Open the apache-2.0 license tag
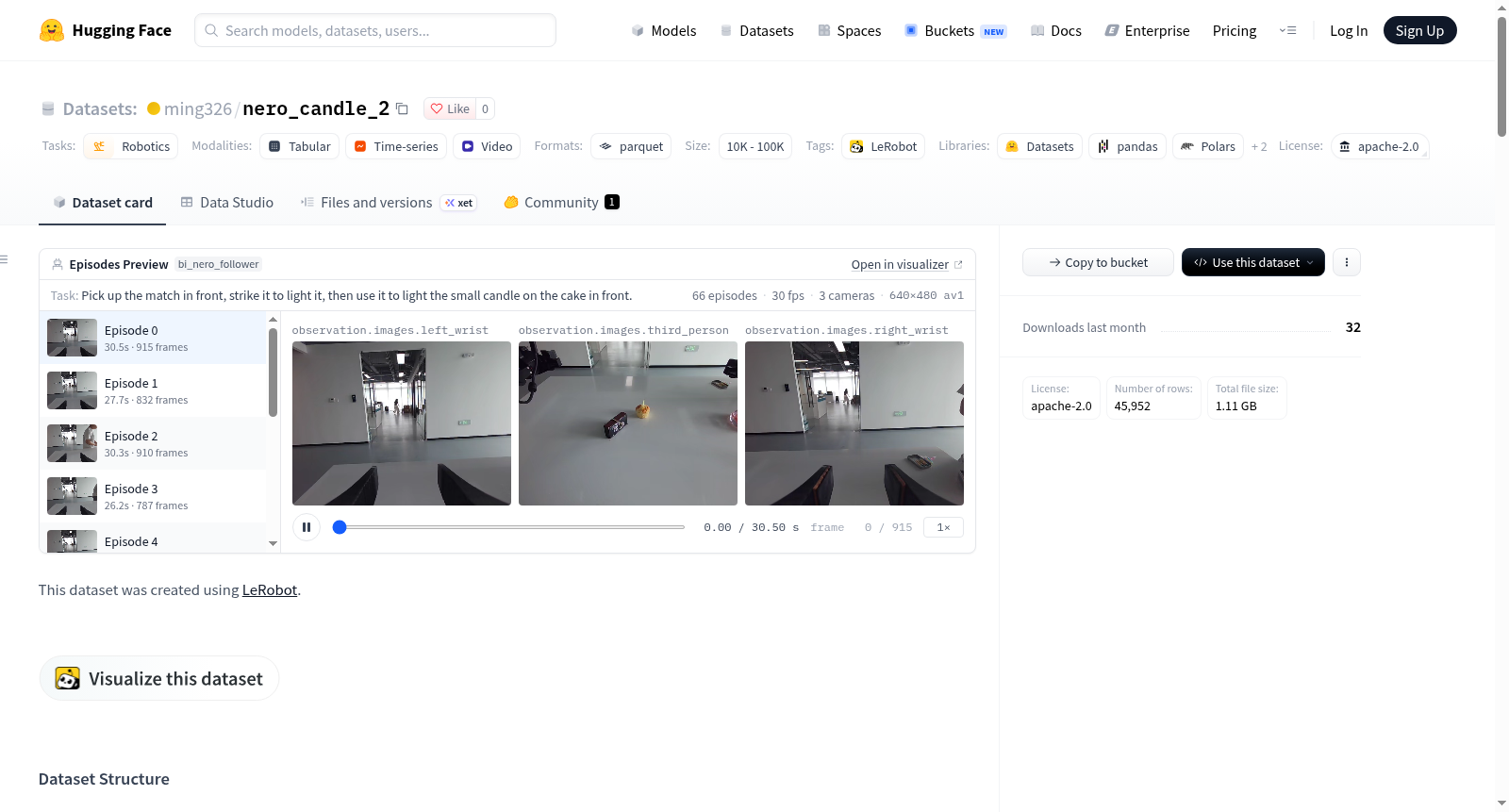 pyautogui.click(x=1380, y=146)
